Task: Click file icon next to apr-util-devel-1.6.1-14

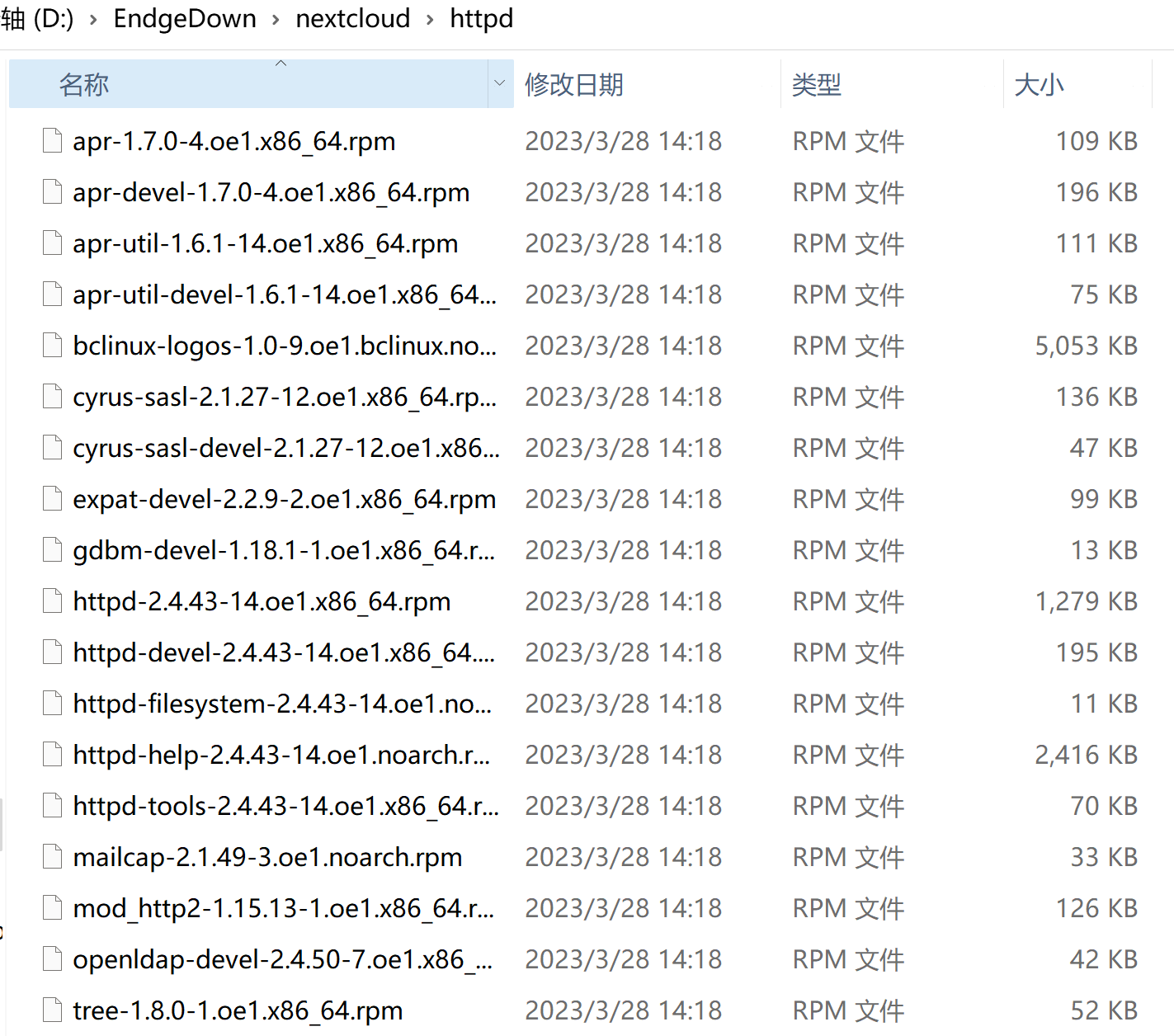Action: click(x=52, y=294)
